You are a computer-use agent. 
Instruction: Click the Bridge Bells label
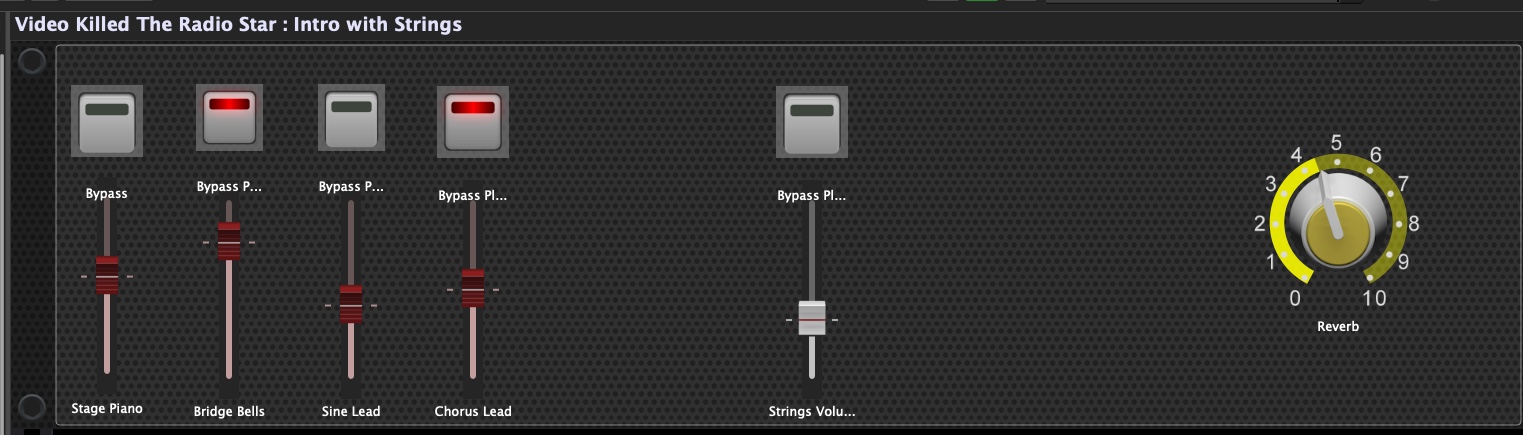(x=229, y=411)
